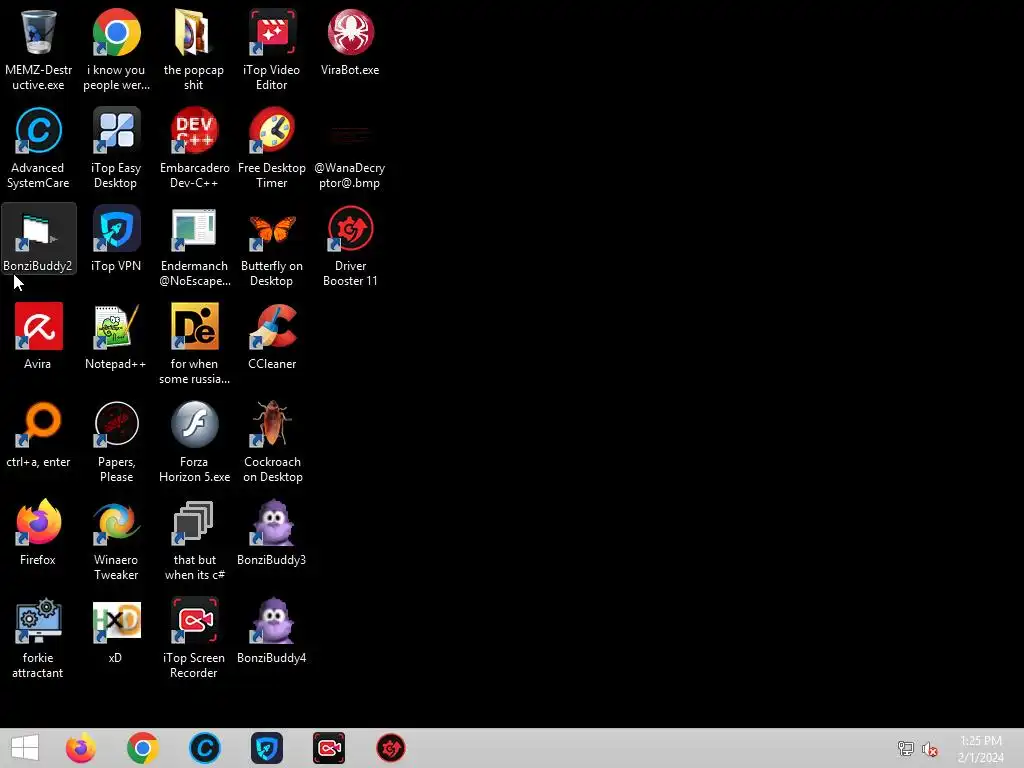This screenshot has height=768, width=1024.
Task: Open Advanced SystemCare from the taskbar
Action: 204,748
